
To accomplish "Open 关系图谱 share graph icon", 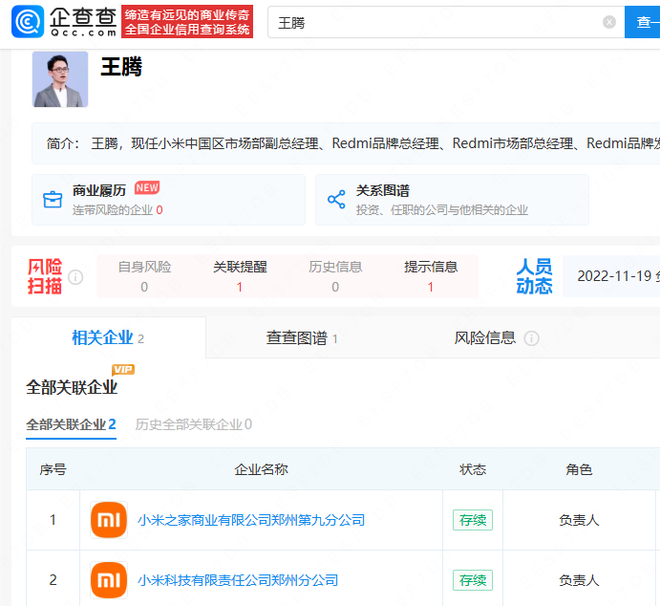I will coord(336,199).
